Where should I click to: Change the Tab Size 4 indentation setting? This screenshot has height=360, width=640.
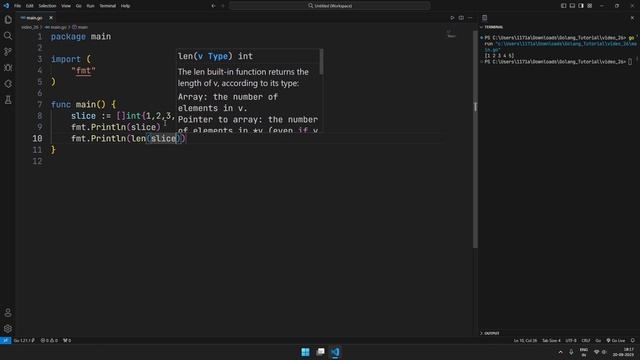pos(551,340)
